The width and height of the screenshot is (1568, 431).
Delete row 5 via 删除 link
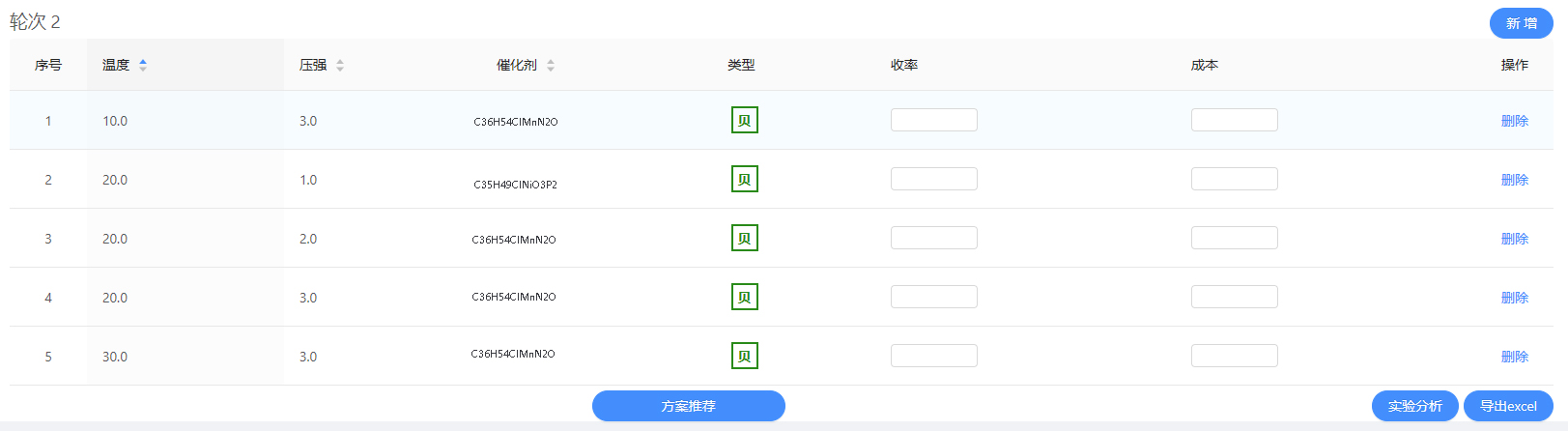pos(1514,357)
